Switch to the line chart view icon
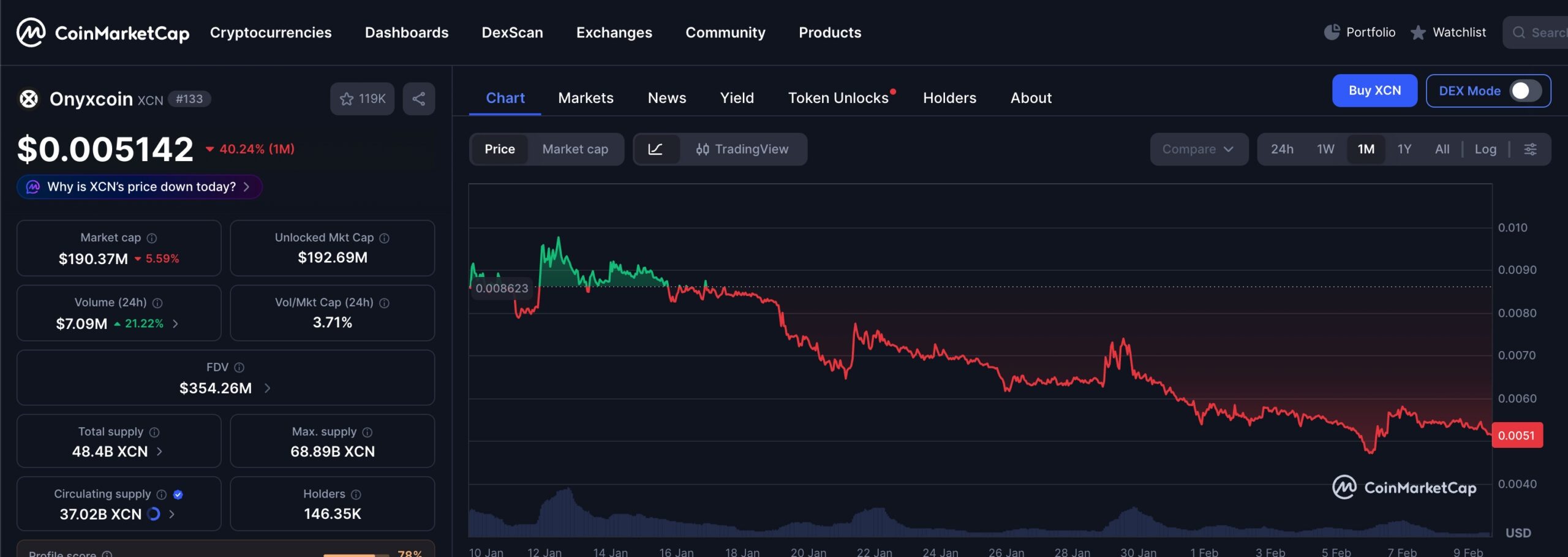 pos(655,149)
